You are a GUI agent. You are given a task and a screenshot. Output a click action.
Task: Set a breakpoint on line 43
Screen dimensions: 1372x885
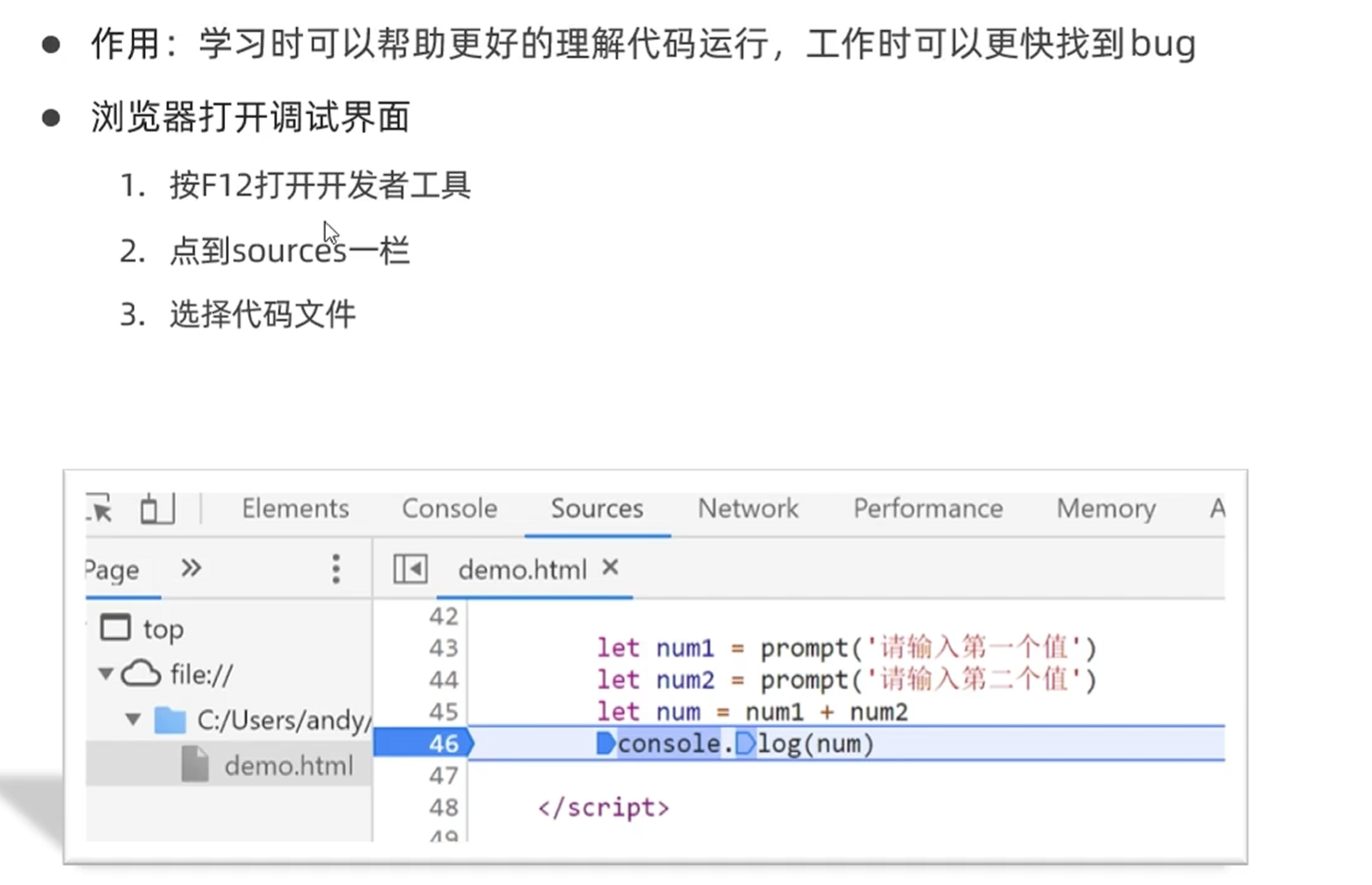pos(444,648)
